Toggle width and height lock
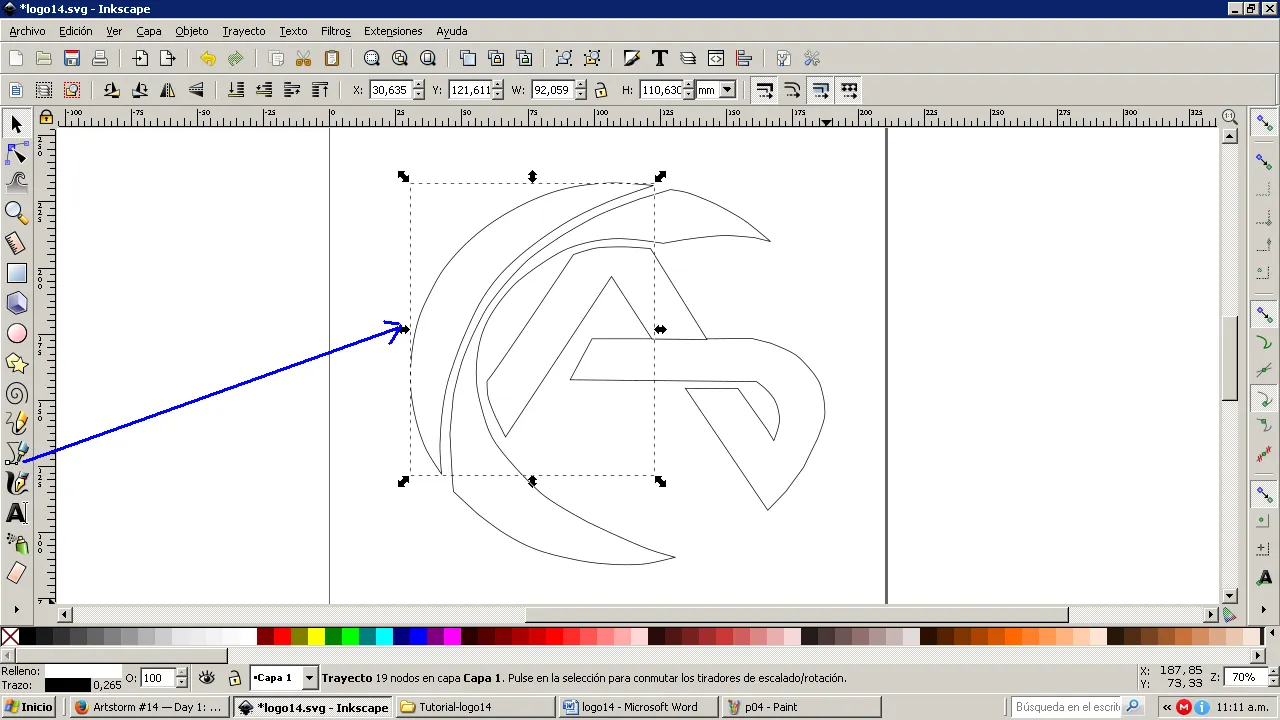1280x720 pixels. coord(601,90)
